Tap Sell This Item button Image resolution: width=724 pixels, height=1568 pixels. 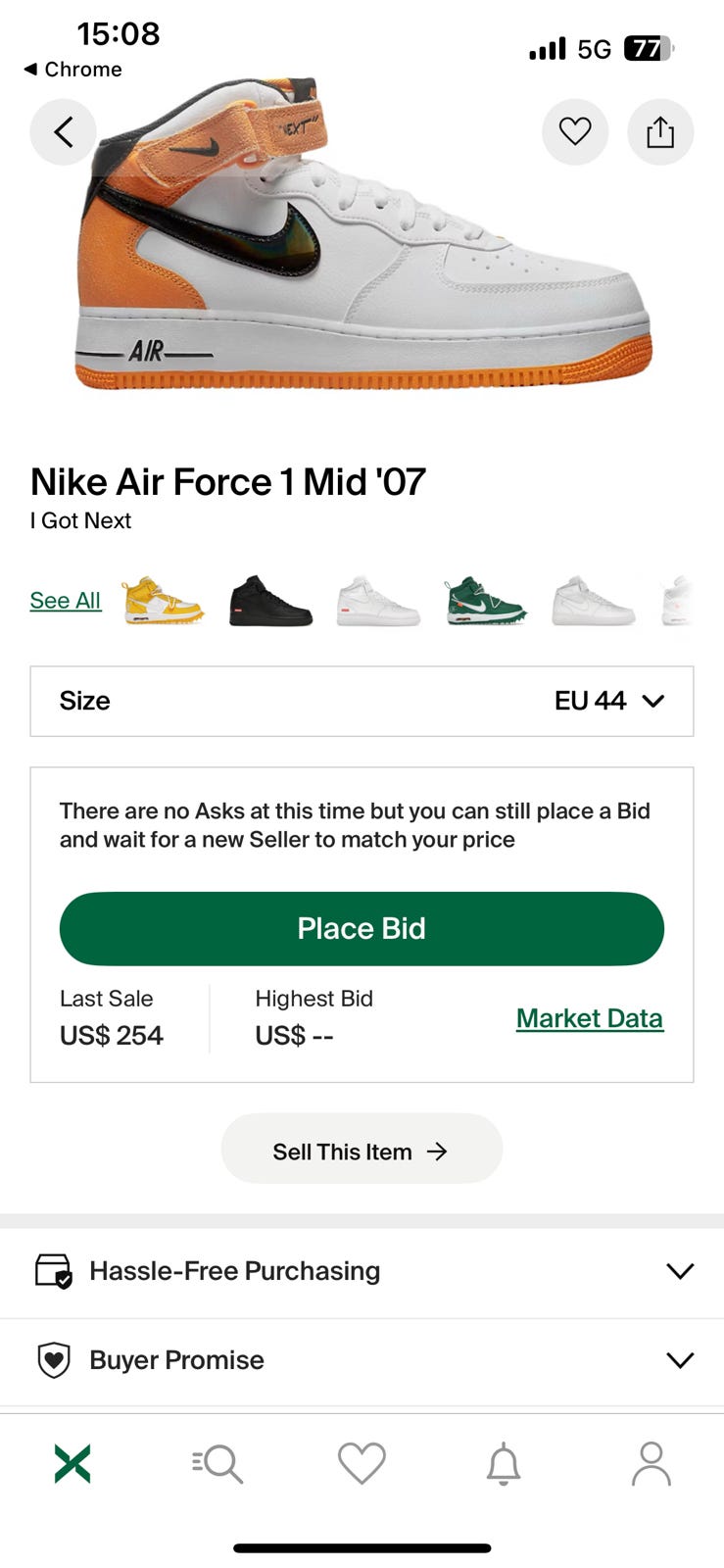click(362, 1151)
